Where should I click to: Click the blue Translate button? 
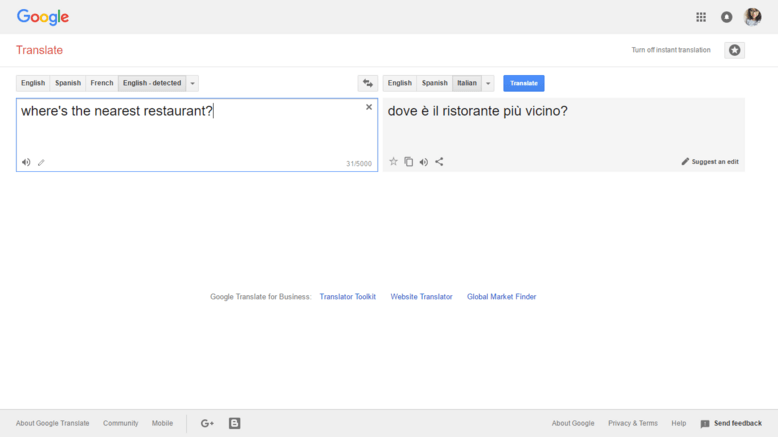(x=523, y=83)
